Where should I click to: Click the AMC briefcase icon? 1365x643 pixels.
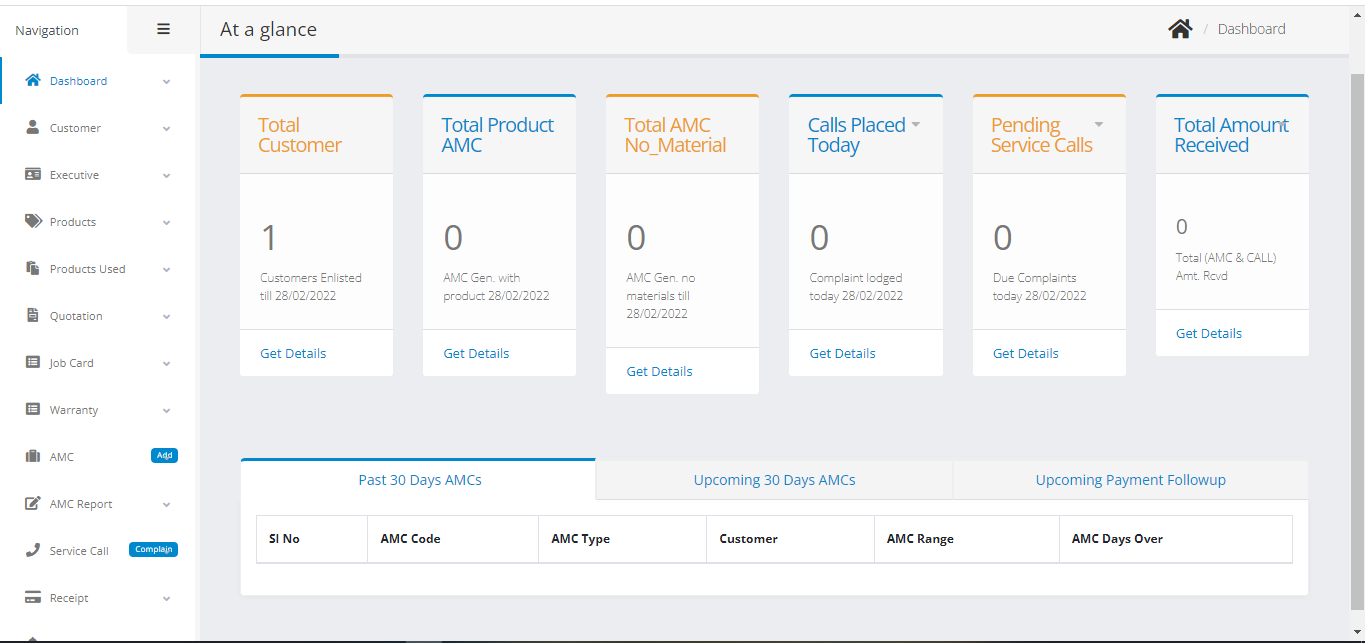(x=31, y=456)
